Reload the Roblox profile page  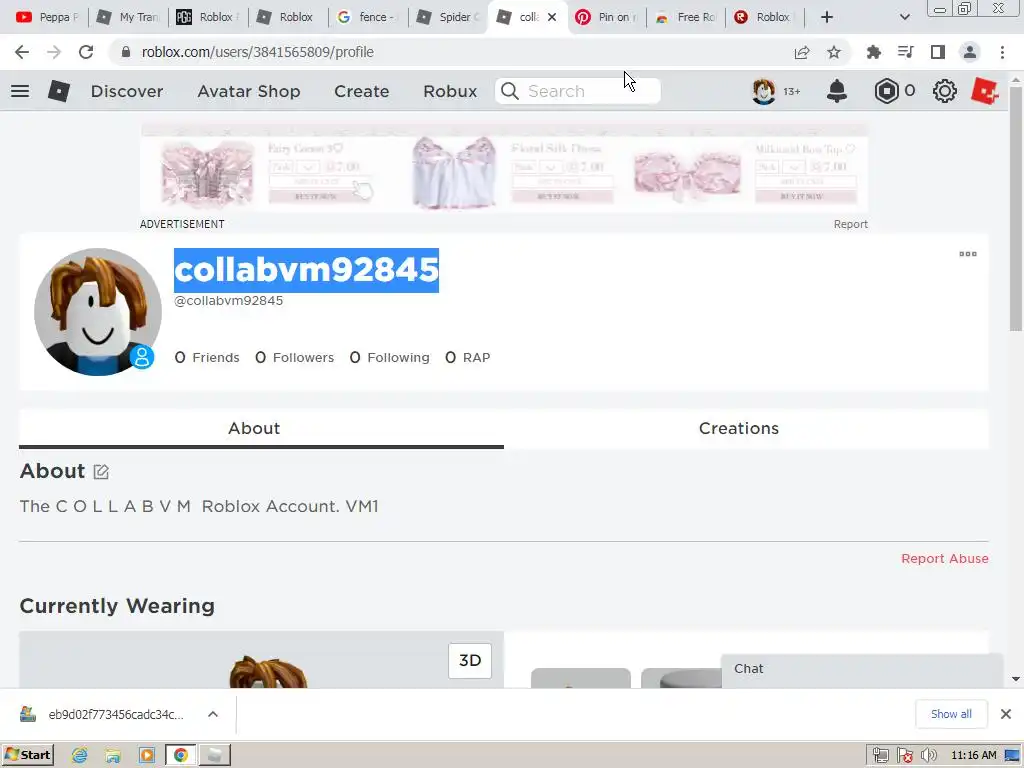(x=86, y=52)
